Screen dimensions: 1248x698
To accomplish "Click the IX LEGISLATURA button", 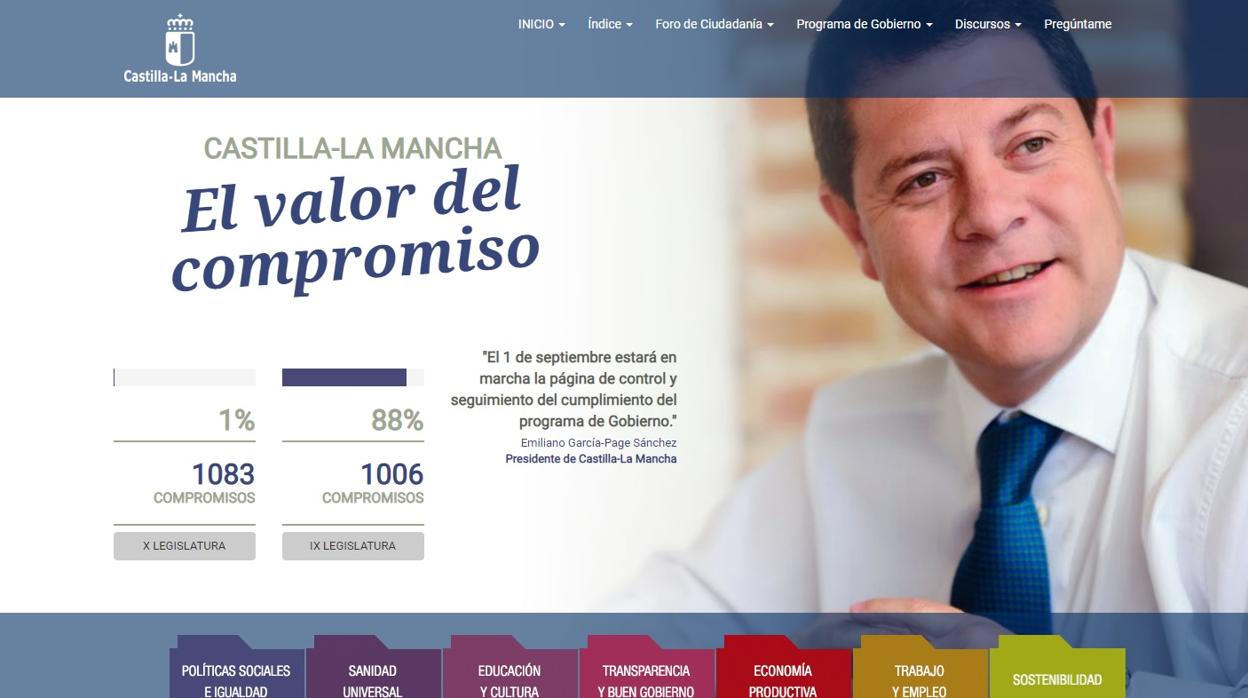I will (x=353, y=546).
